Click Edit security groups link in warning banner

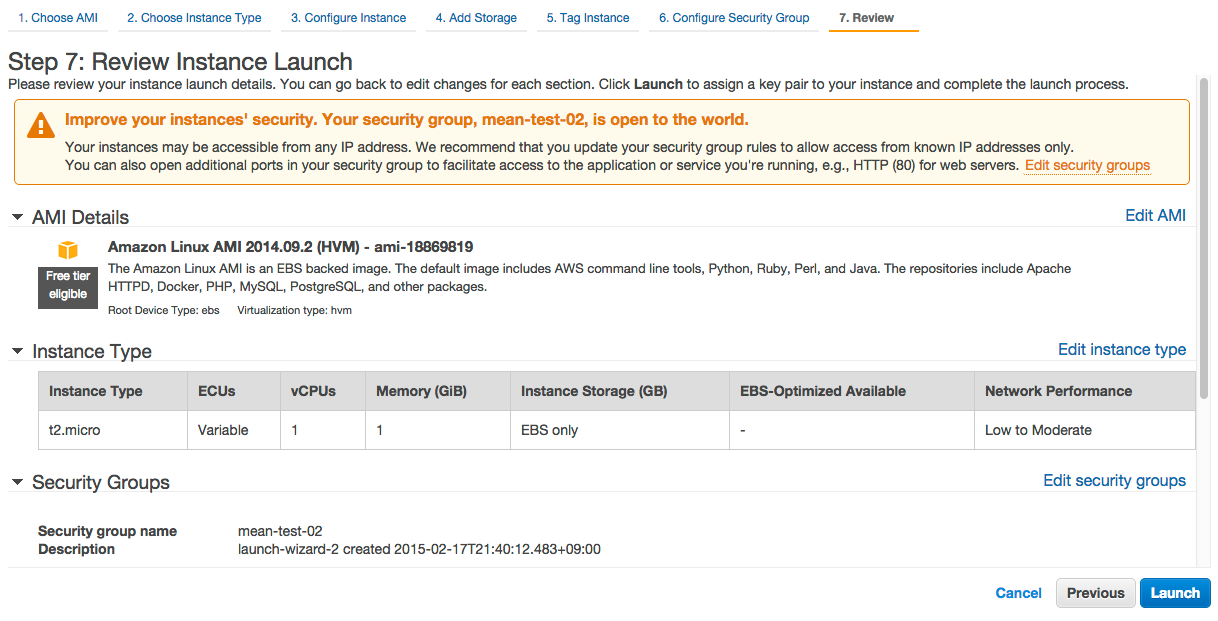click(x=1088, y=165)
